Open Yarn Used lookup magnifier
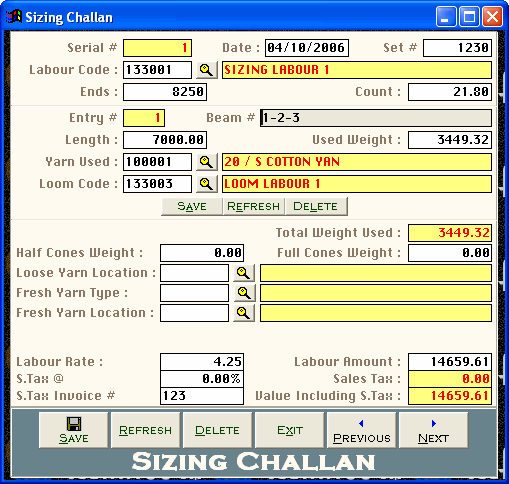 pos(207,162)
